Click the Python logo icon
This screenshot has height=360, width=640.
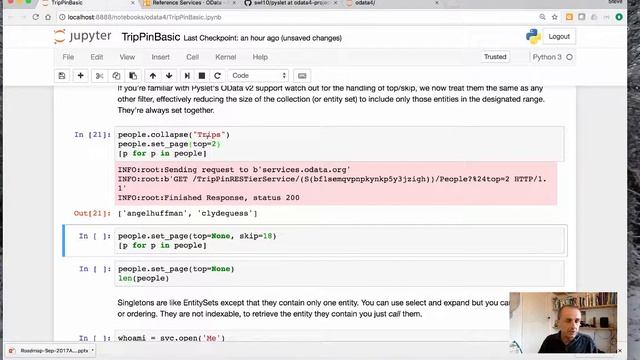(533, 36)
